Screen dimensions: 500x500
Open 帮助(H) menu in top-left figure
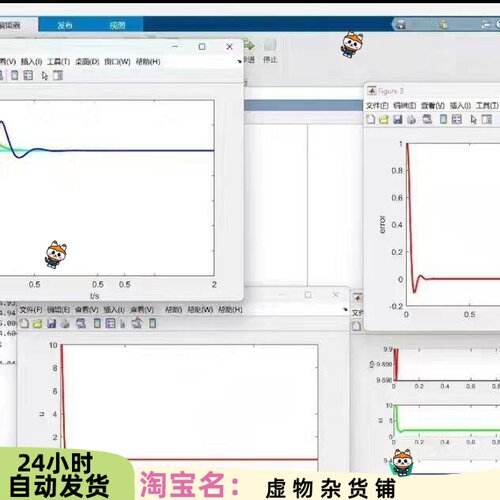click(148, 62)
